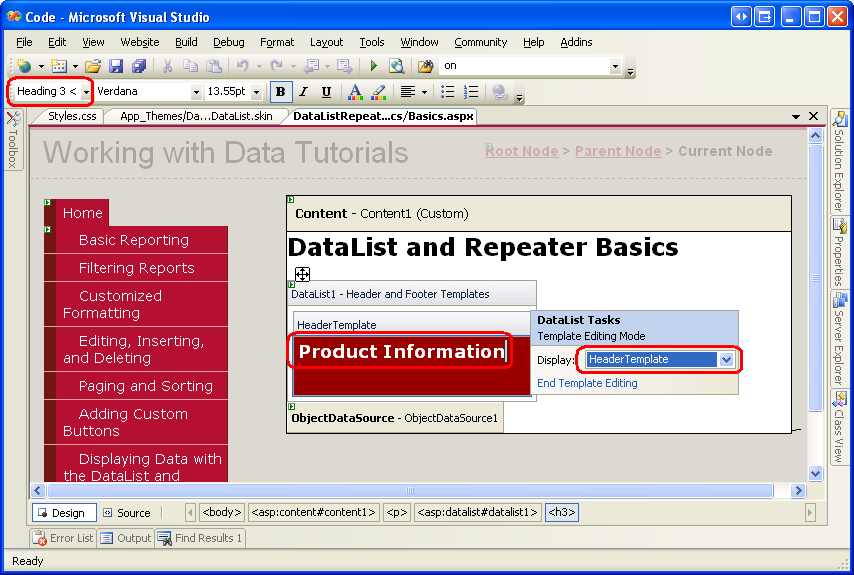854x575 pixels.
Task: Open the Verdana font name dropdown
Action: pyautogui.click(x=196, y=92)
